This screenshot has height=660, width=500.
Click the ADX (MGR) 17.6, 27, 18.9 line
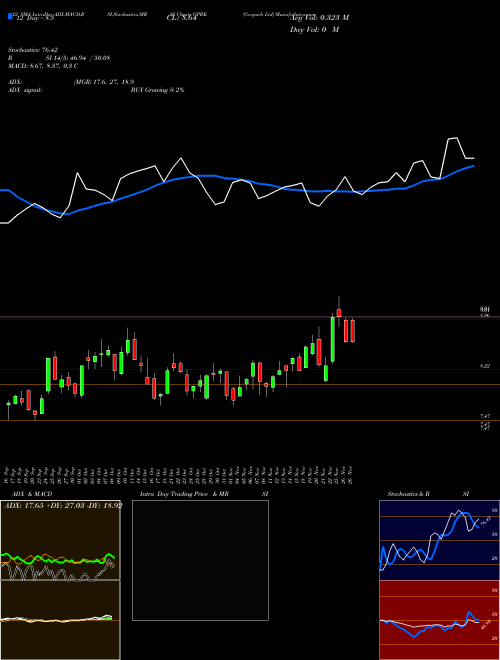point(71,82)
